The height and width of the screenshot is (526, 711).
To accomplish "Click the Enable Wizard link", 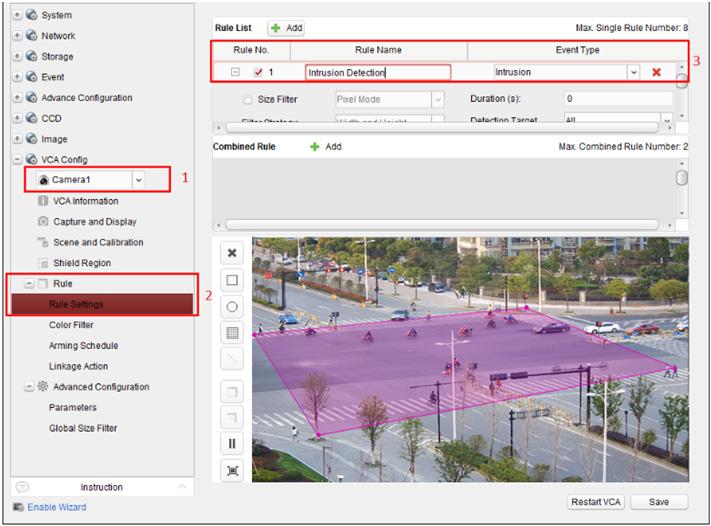I will 57,507.
